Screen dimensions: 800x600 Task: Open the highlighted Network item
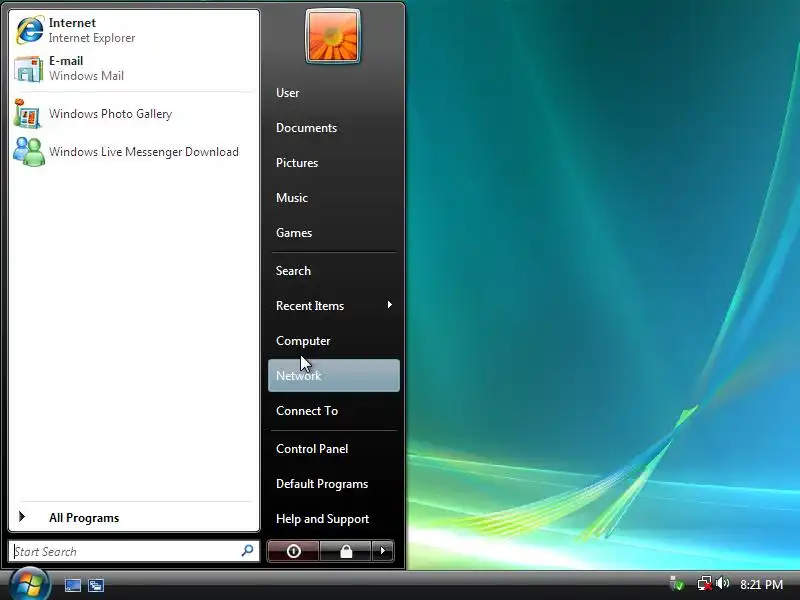pyautogui.click(x=334, y=376)
